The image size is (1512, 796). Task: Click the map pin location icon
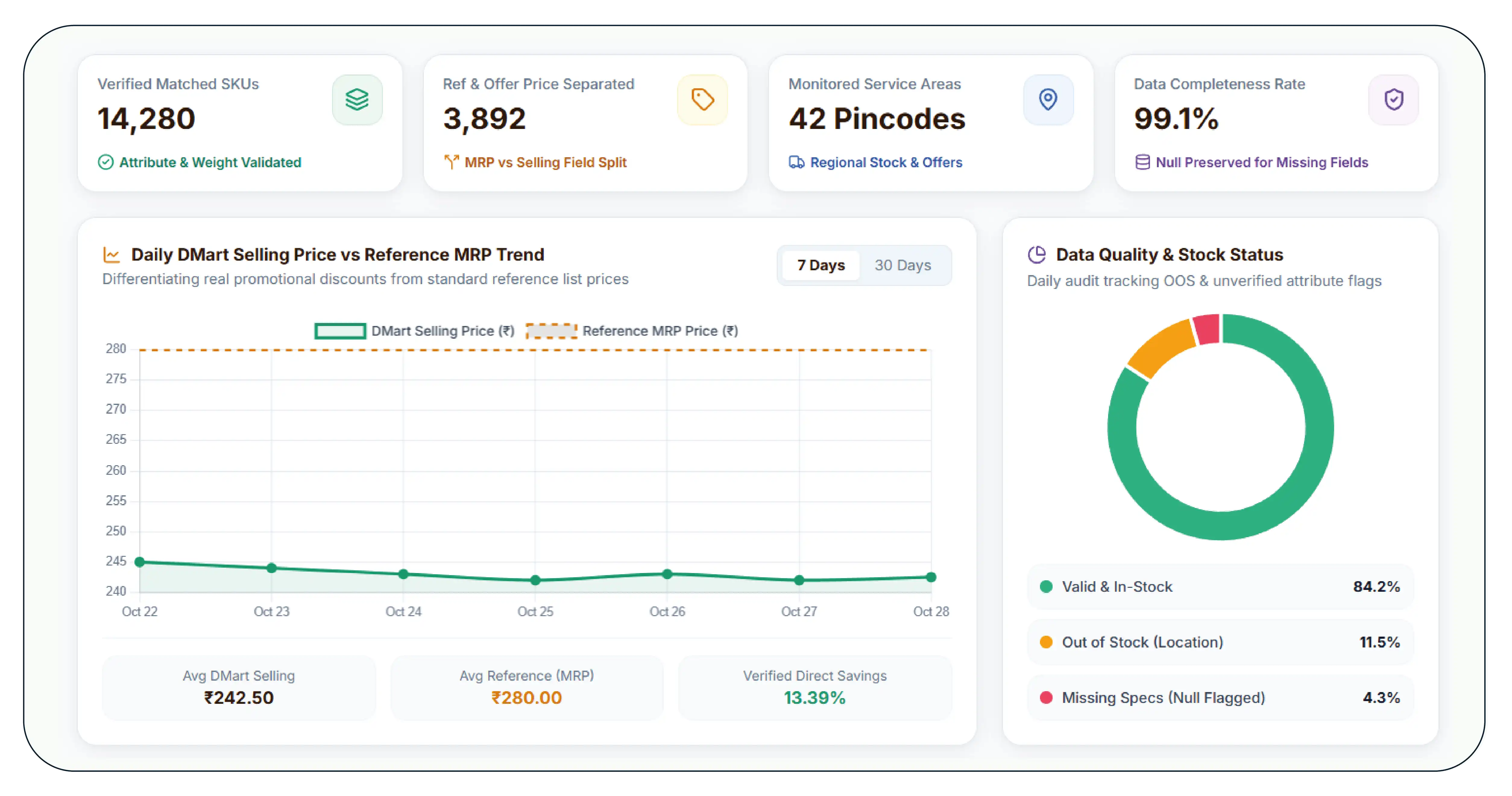[x=1048, y=100]
